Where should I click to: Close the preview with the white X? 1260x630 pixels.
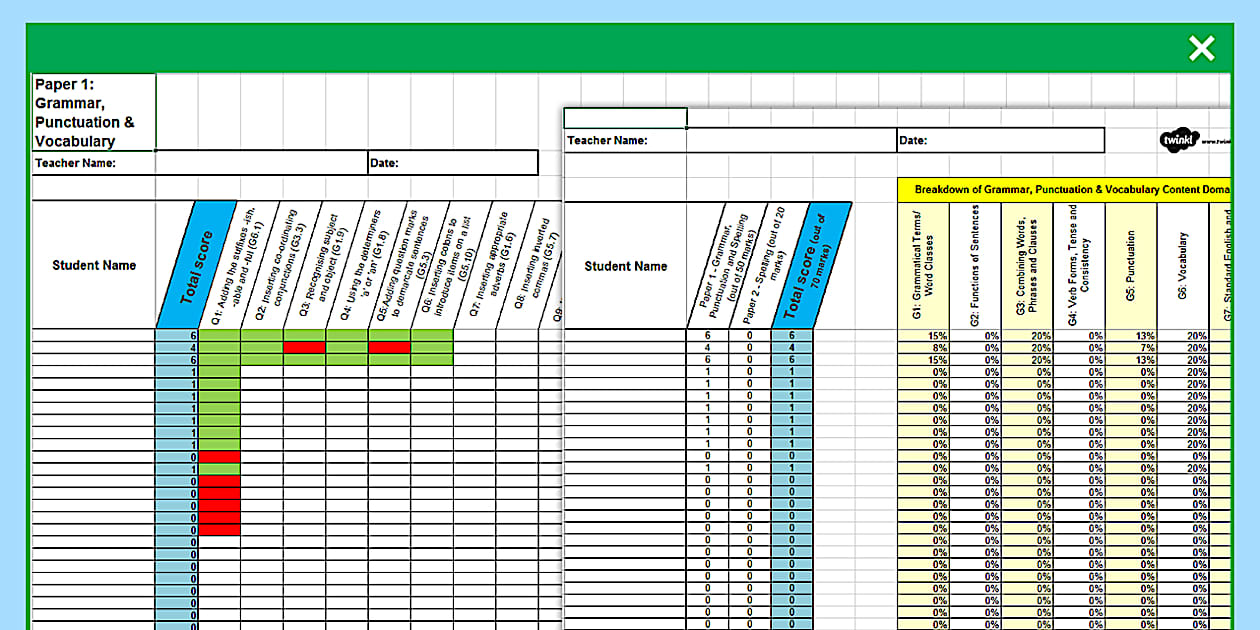[1201, 48]
